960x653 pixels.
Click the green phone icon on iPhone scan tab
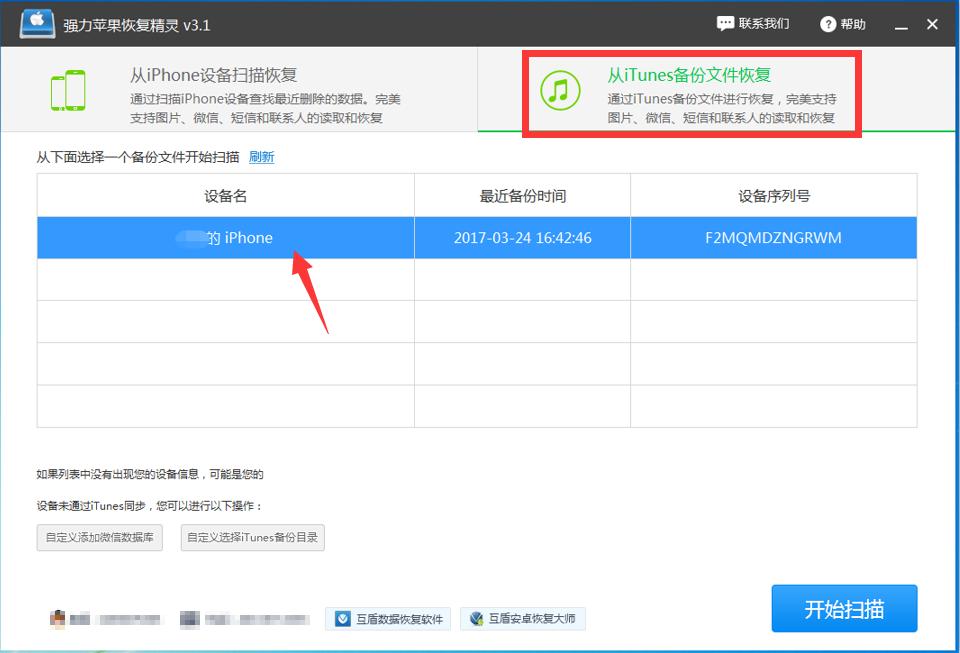point(68,89)
